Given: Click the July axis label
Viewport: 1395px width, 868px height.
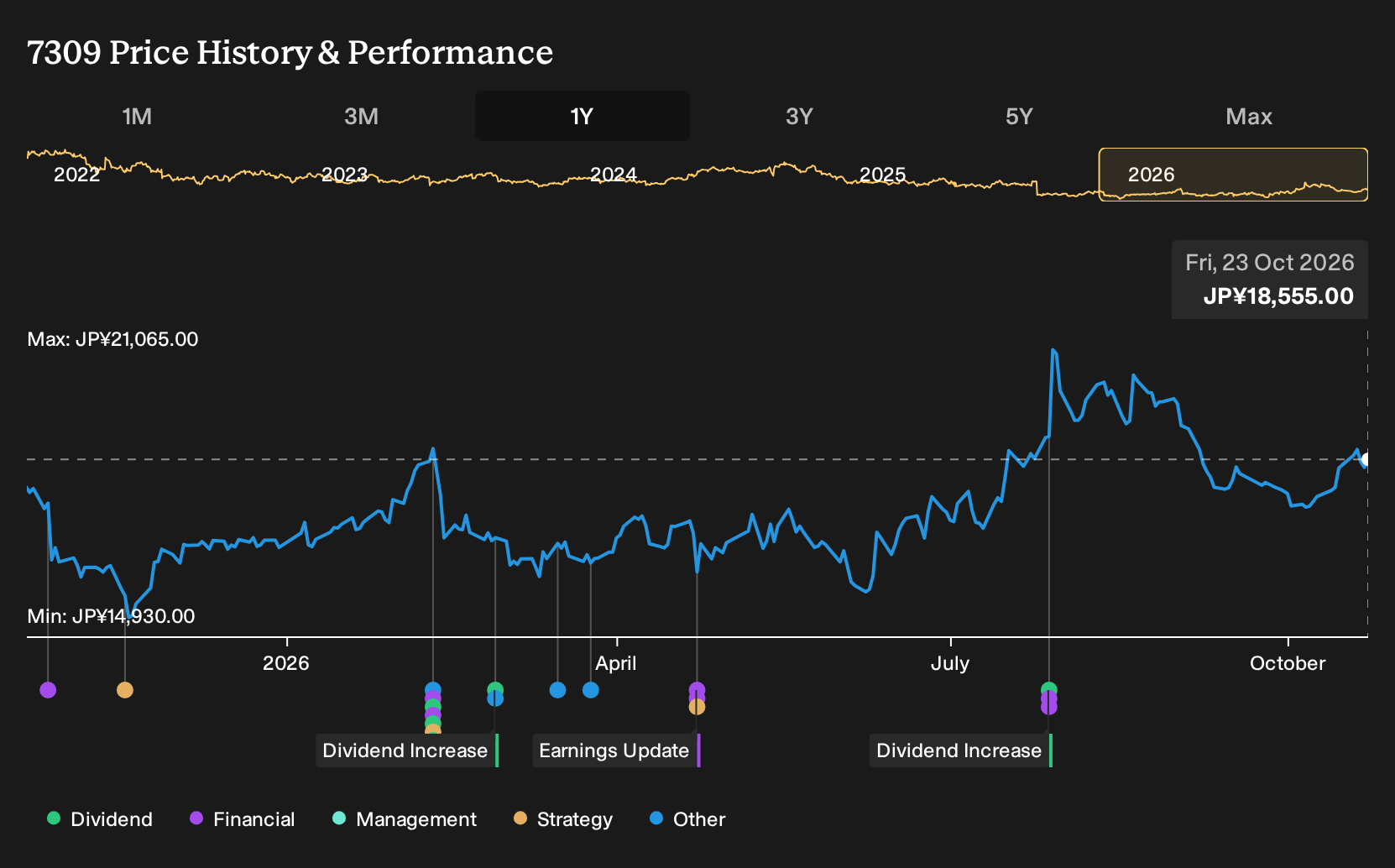Looking at the screenshot, I should pos(950,663).
